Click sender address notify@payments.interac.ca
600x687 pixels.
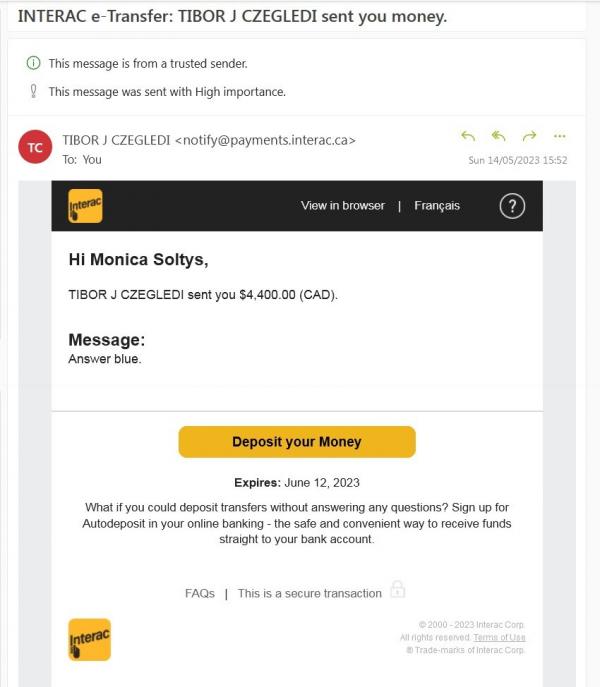pyautogui.click(x=265, y=141)
